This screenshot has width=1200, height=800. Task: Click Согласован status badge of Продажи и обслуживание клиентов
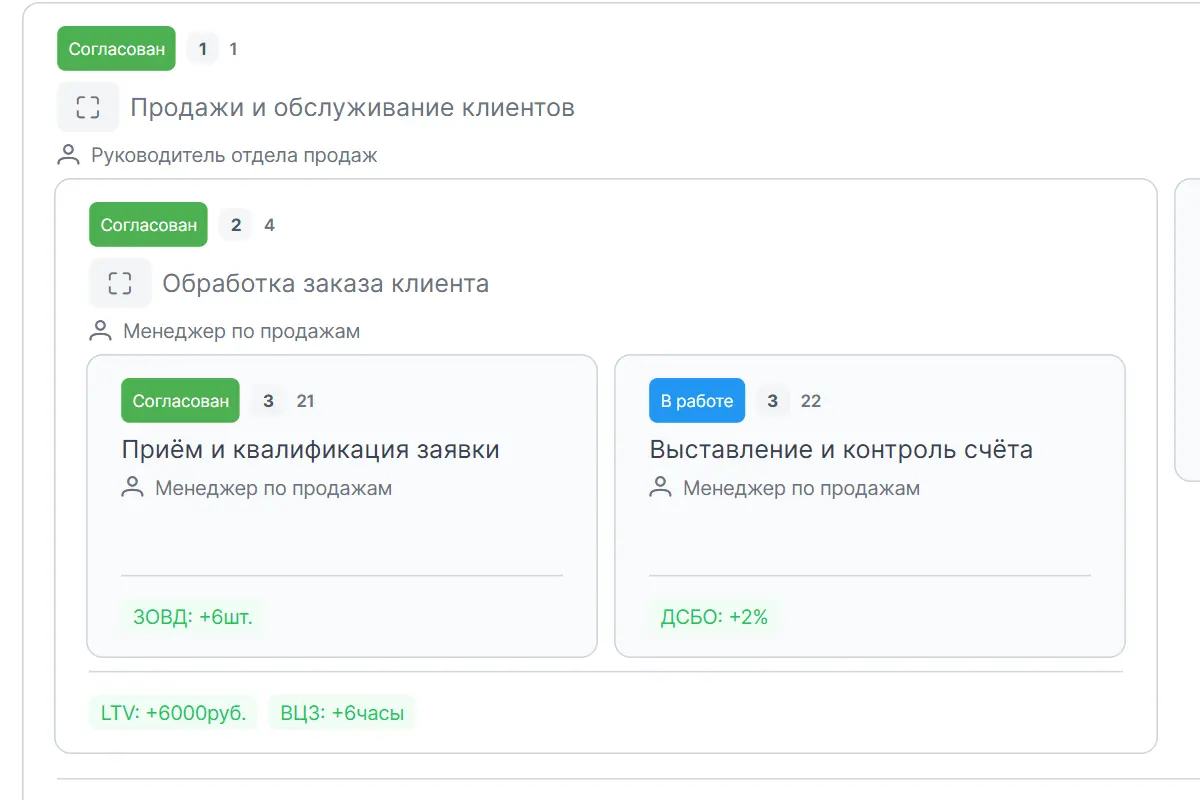tap(116, 49)
